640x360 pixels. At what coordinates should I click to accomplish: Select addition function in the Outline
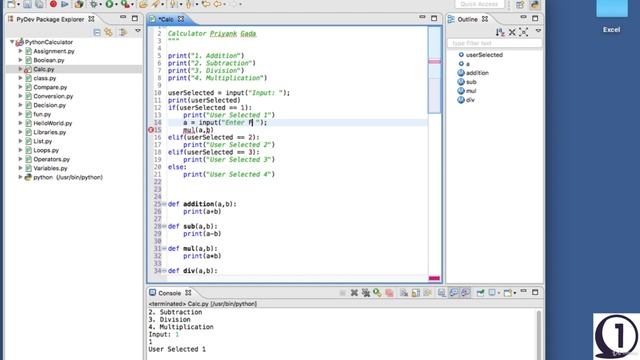tap(477, 73)
